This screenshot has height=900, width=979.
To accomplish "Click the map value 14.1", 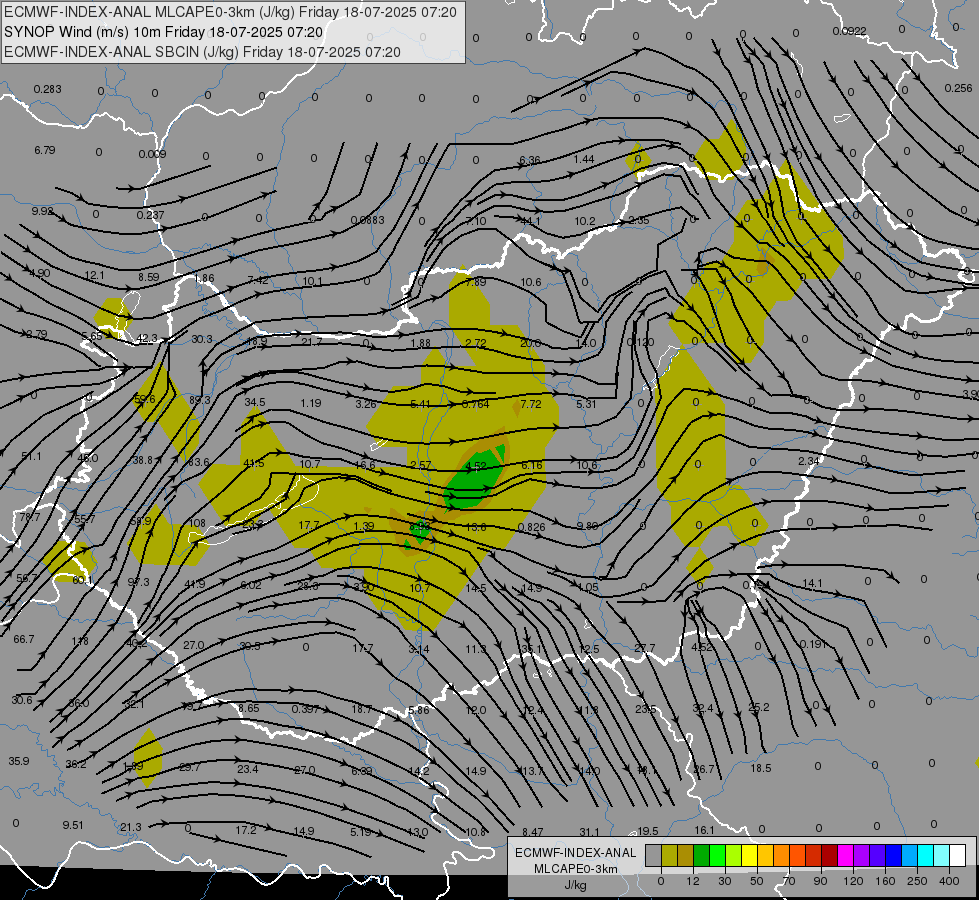I will 812,583.
